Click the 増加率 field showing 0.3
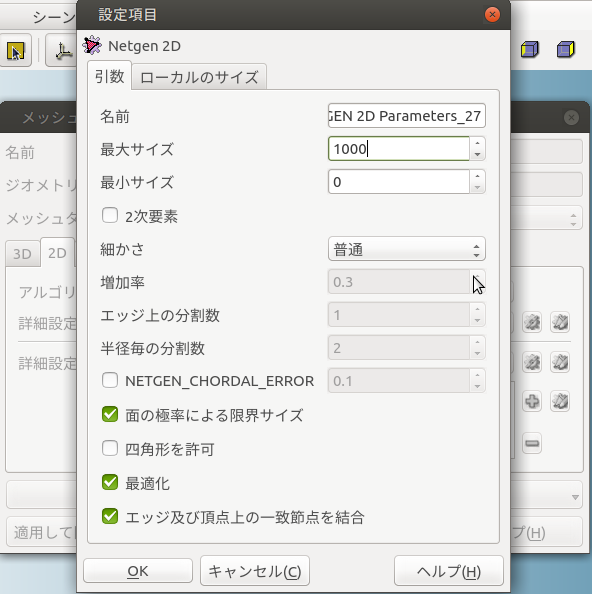 point(399,282)
